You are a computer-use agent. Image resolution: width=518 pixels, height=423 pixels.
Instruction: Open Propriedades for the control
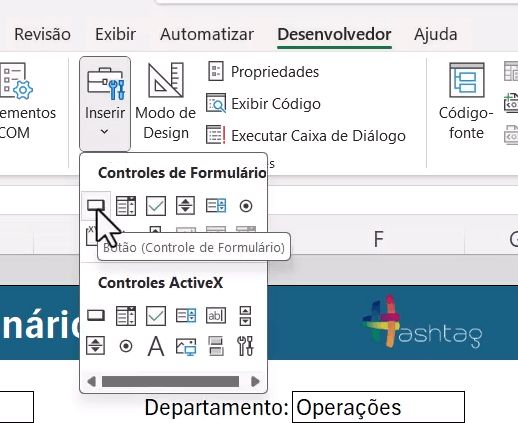tap(263, 72)
